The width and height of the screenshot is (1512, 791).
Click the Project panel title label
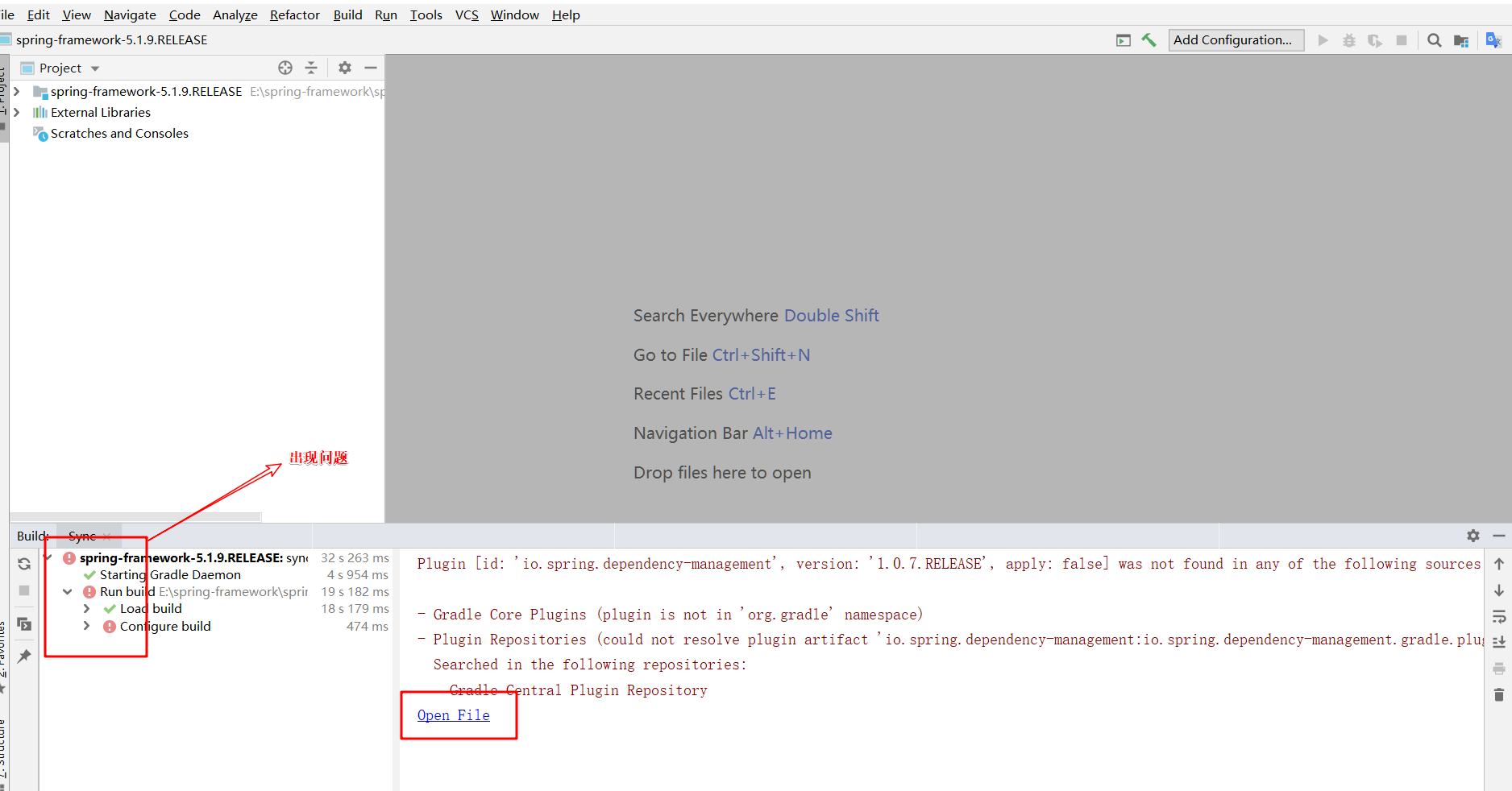pos(60,68)
